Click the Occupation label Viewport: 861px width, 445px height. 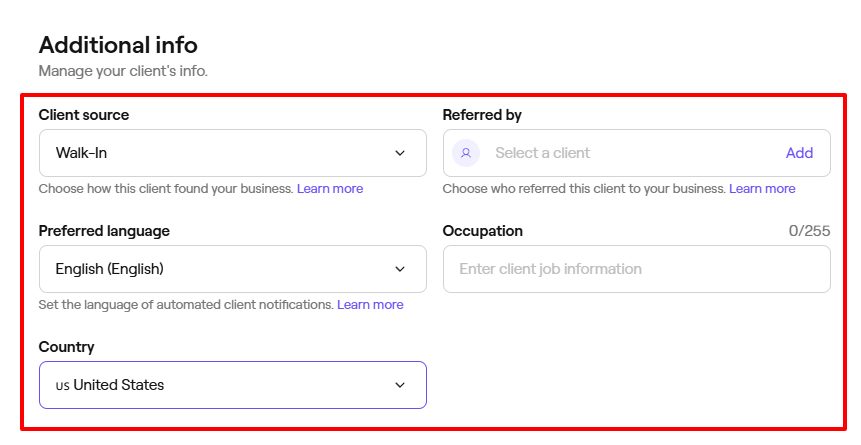[482, 231]
